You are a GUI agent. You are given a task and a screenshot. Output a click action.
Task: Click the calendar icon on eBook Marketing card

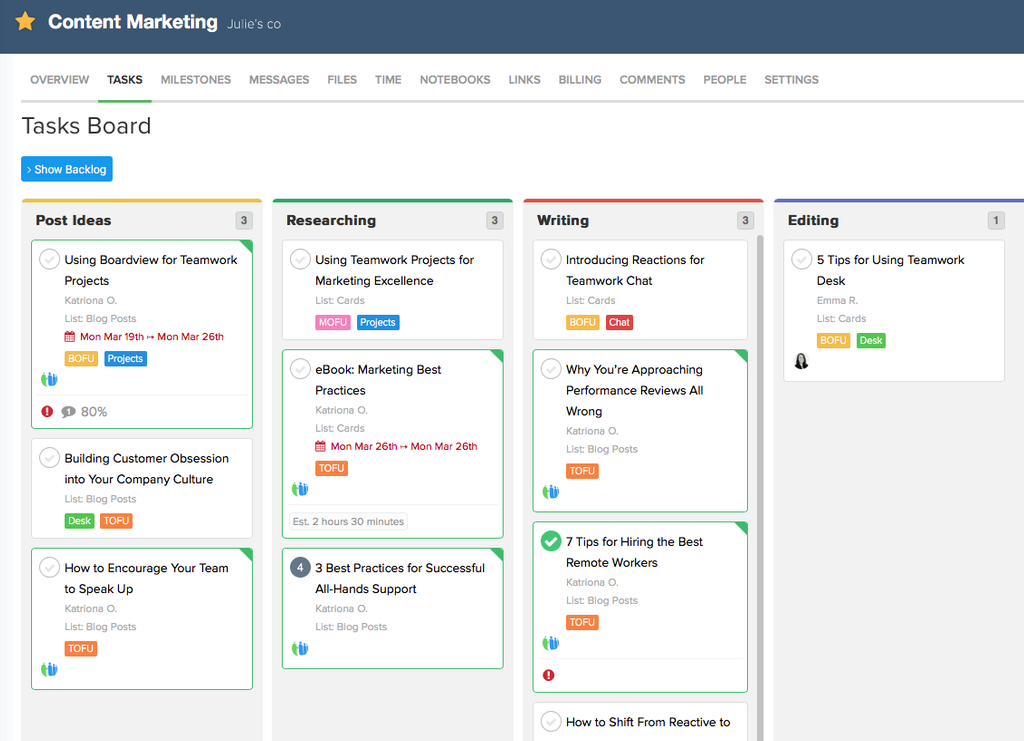pyautogui.click(x=320, y=447)
